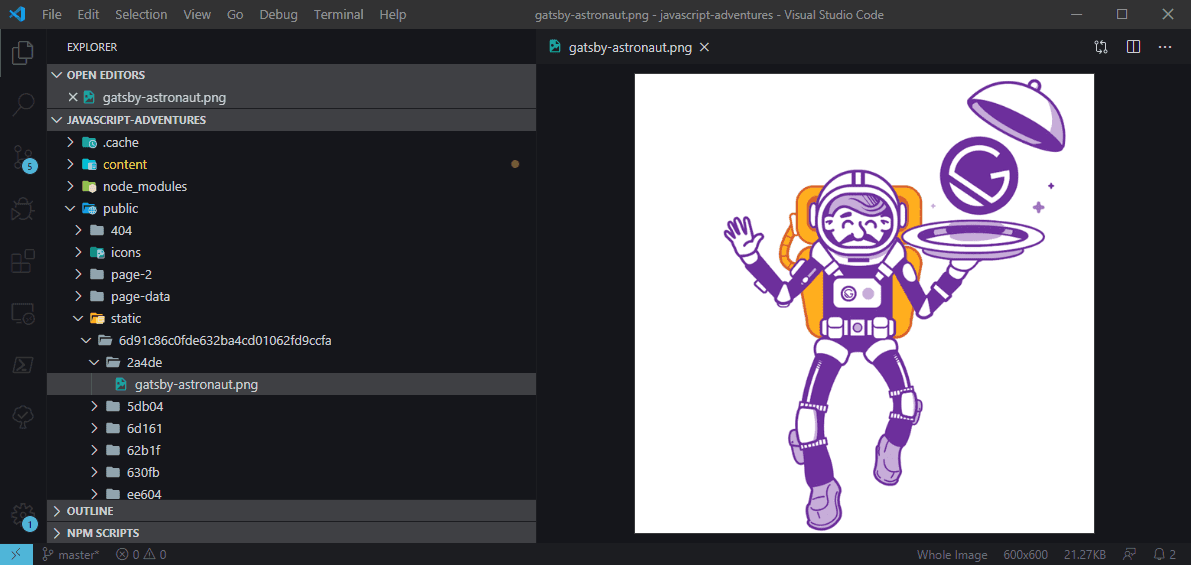Close the gatsby-astronaut.png editor tab

704,47
